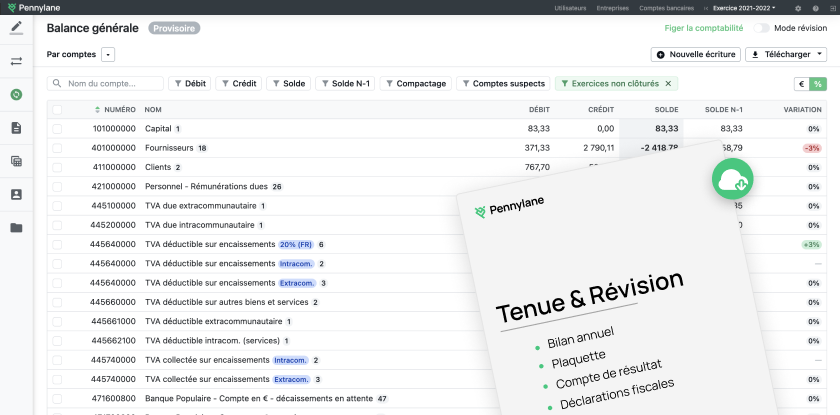The height and width of the screenshot is (415, 840).
Task: Open the Crédit filter
Action: [x=238, y=84]
